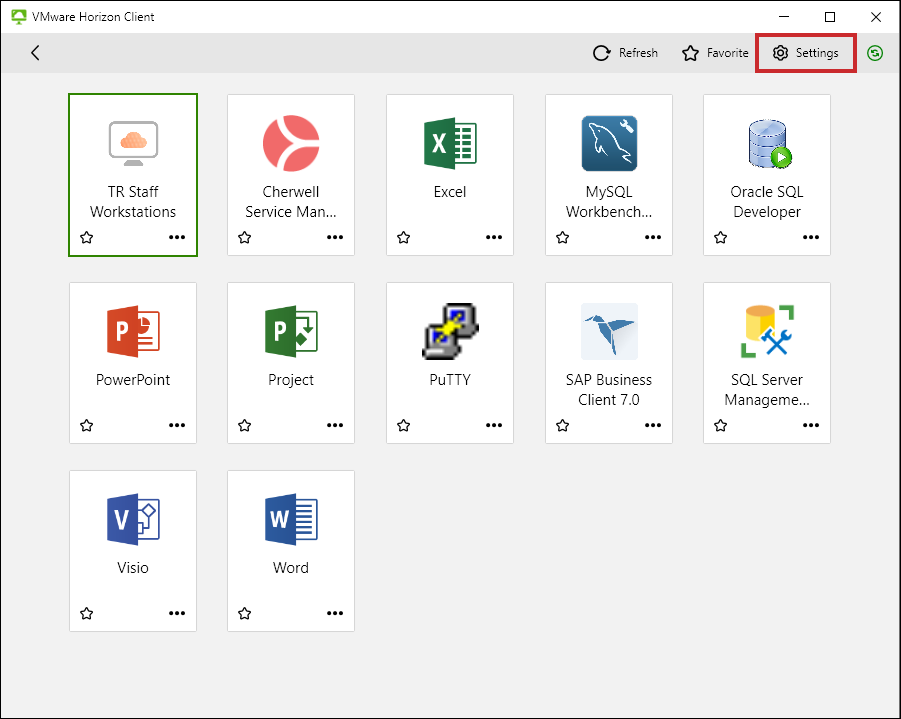Star the Oracle SQL Developer tile
Screen dimensions: 901x719
[x=721, y=237]
